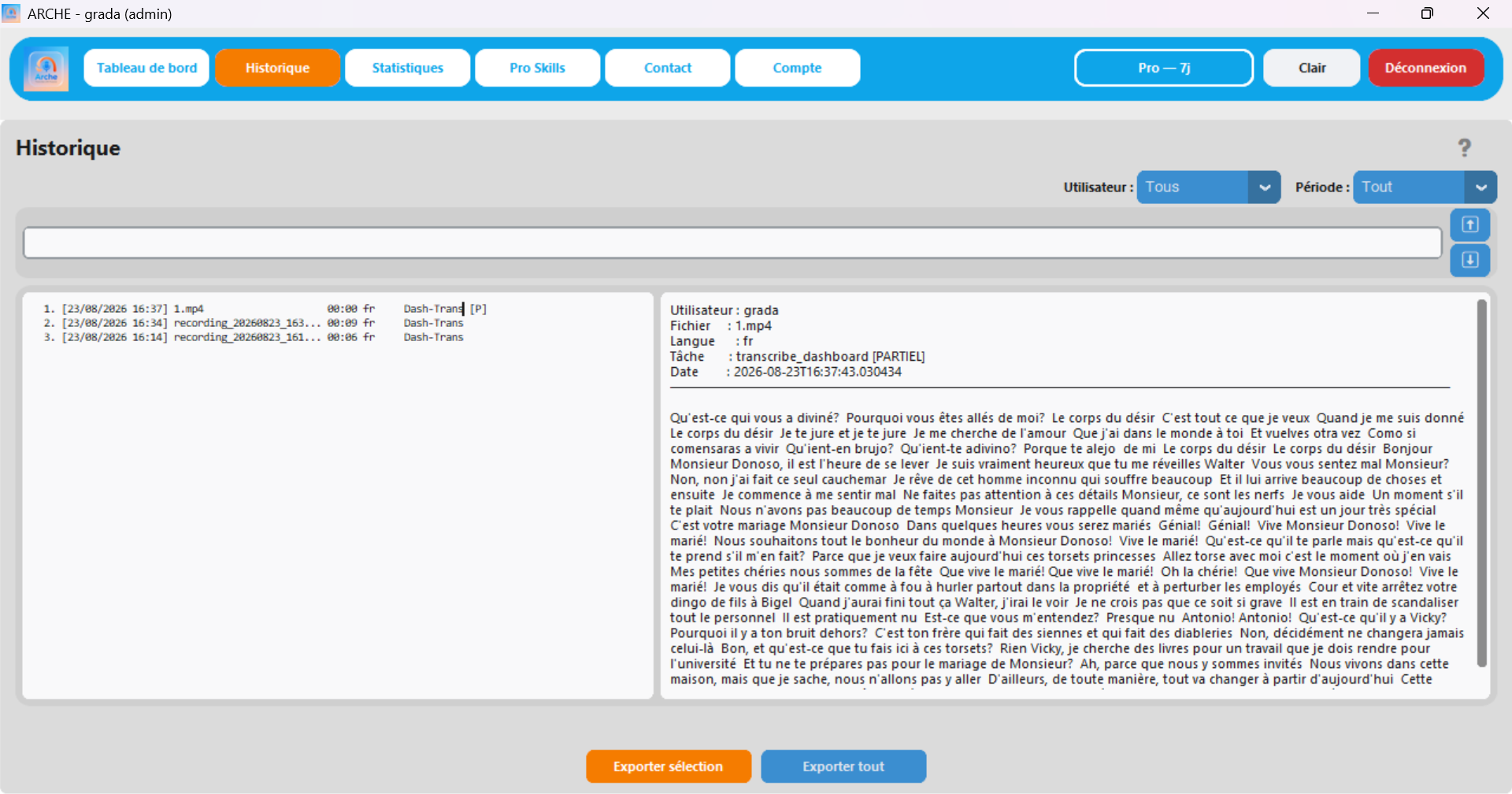Open the Pro Skills tab

(537, 68)
